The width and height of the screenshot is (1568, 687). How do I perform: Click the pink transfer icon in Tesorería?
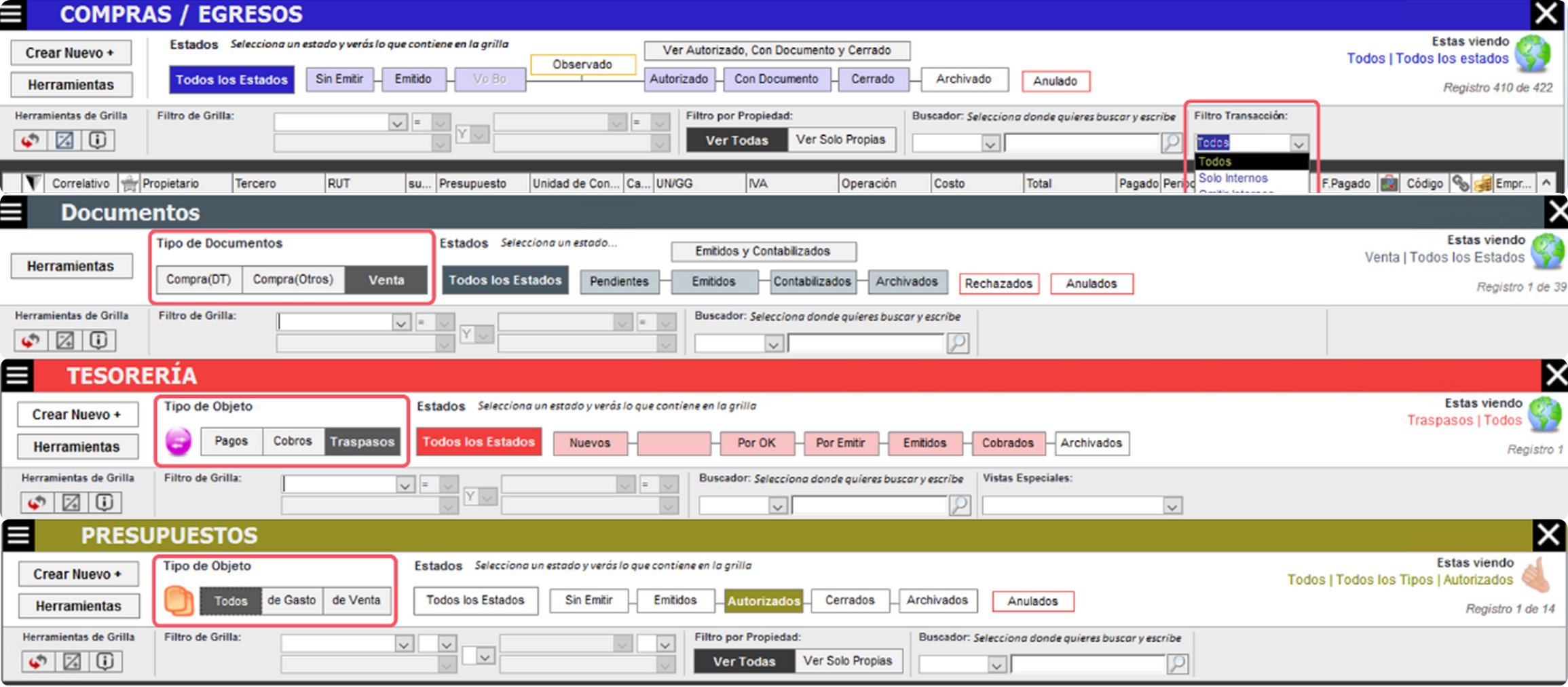(x=179, y=442)
